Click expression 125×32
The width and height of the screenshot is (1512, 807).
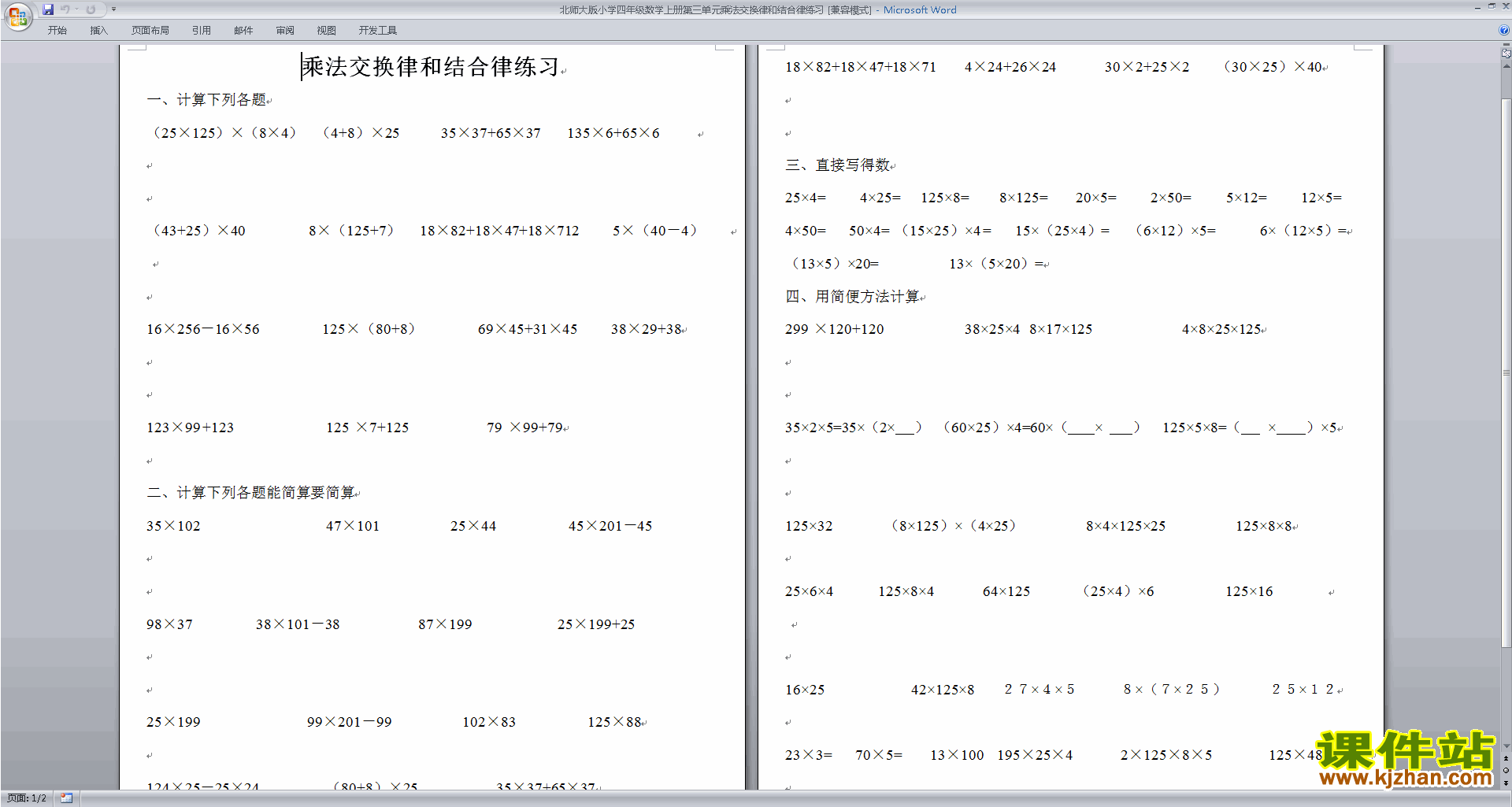(x=809, y=526)
